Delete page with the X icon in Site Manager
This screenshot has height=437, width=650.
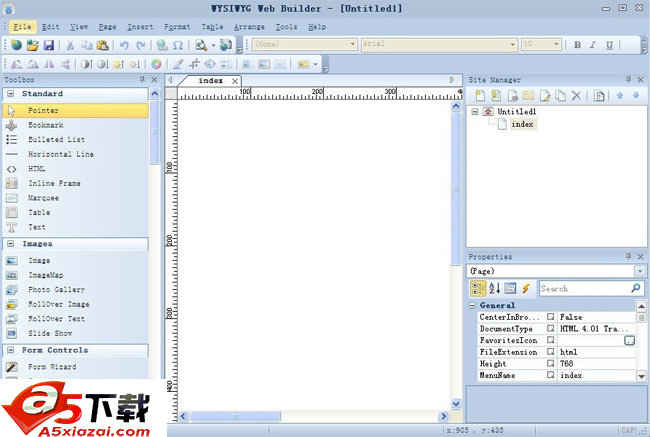[x=576, y=95]
